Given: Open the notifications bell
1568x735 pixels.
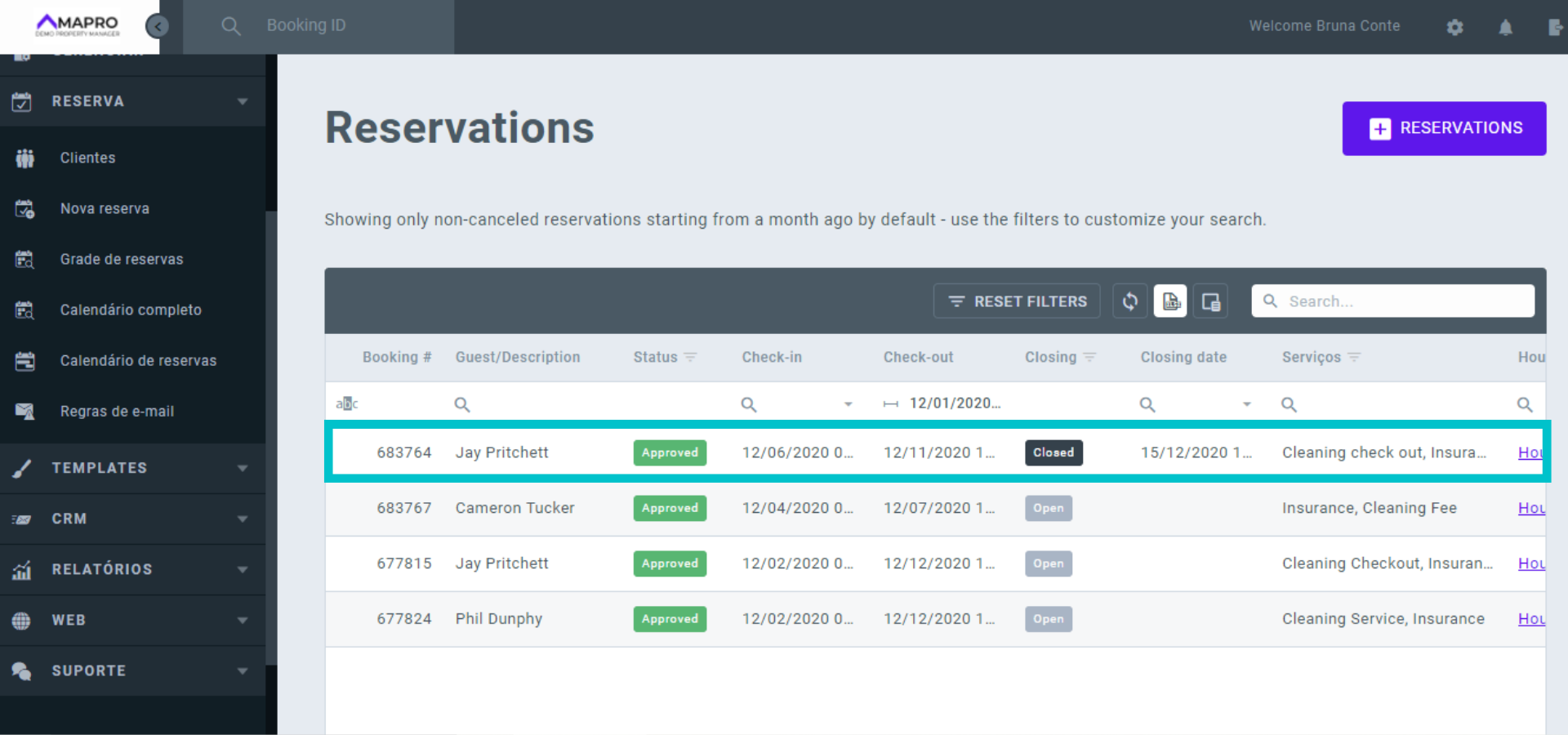Looking at the screenshot, I should [1505, 27].
